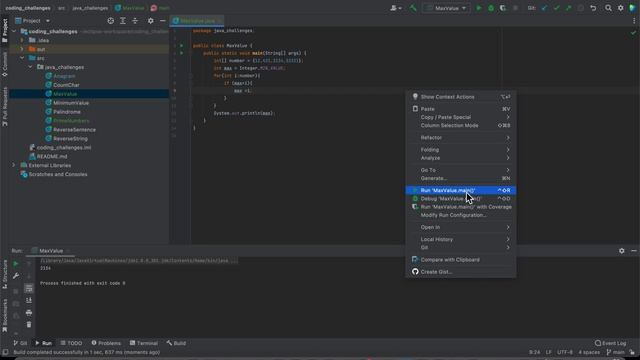Screen dimensions: 640x360
Task: Select MinimumValue class in project tree
Action: point(71,103)
